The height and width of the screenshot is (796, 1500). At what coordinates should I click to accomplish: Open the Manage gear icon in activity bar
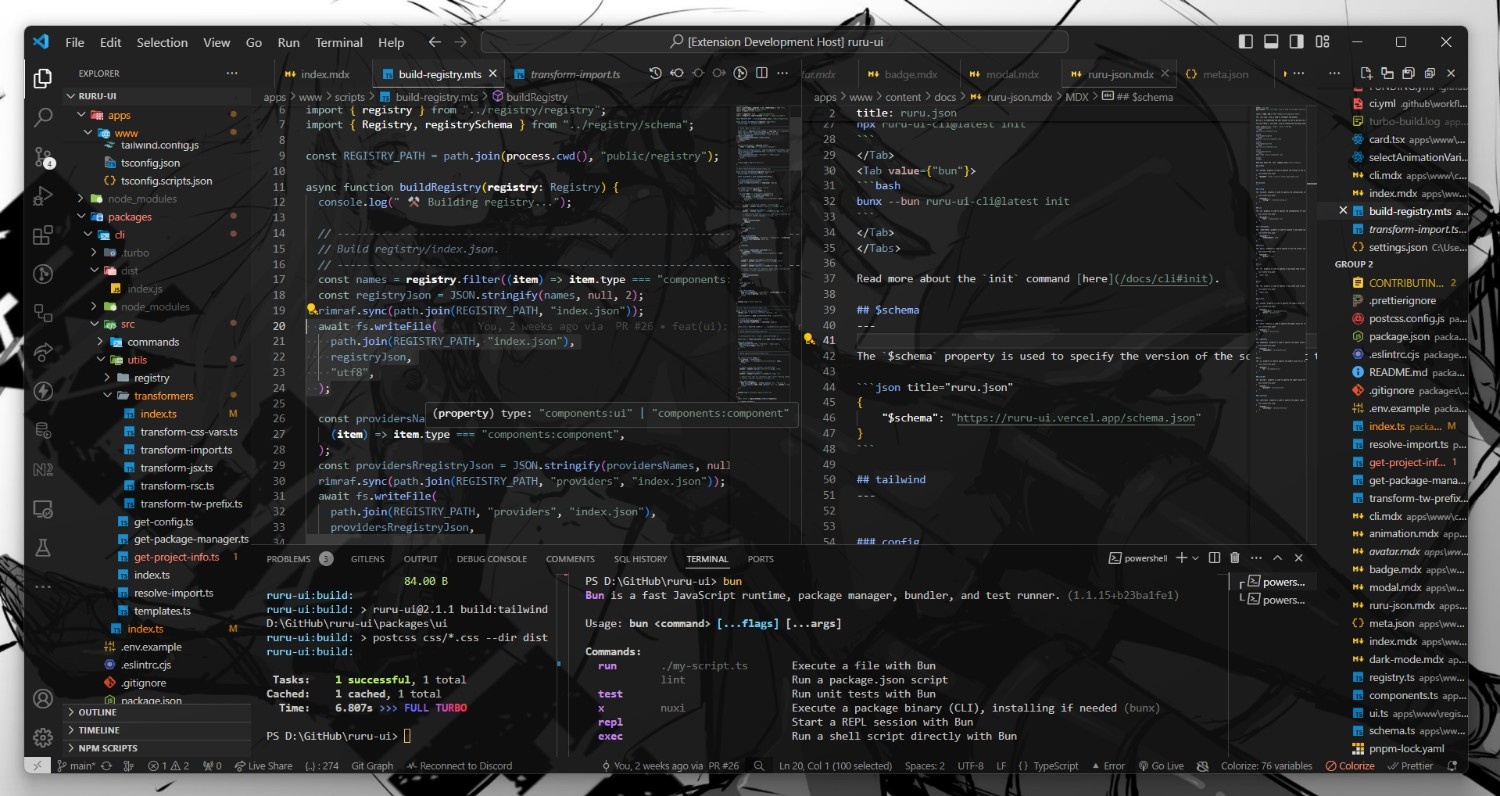(x=43, y=738)
